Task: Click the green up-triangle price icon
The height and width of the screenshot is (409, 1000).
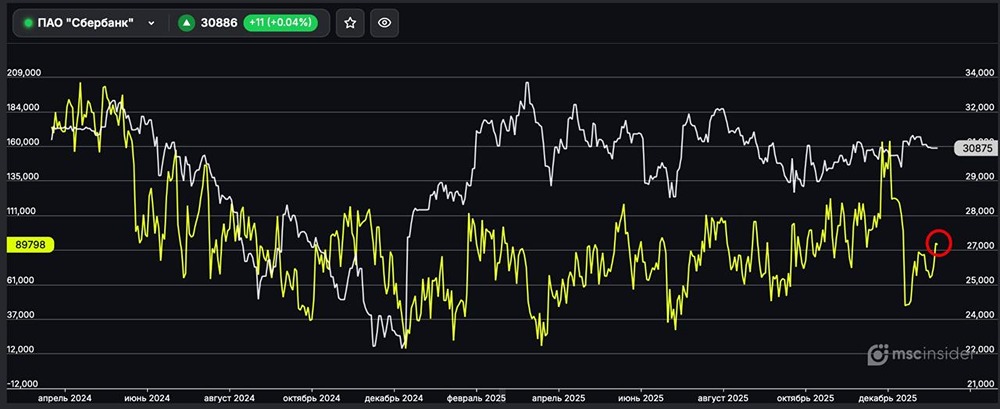Action: point(186,23)
